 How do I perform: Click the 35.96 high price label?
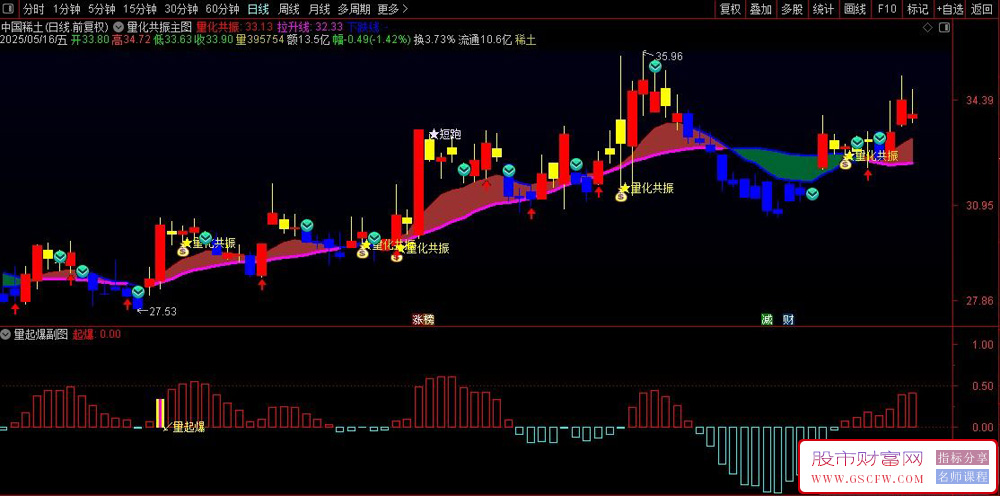tap(668, 57)
